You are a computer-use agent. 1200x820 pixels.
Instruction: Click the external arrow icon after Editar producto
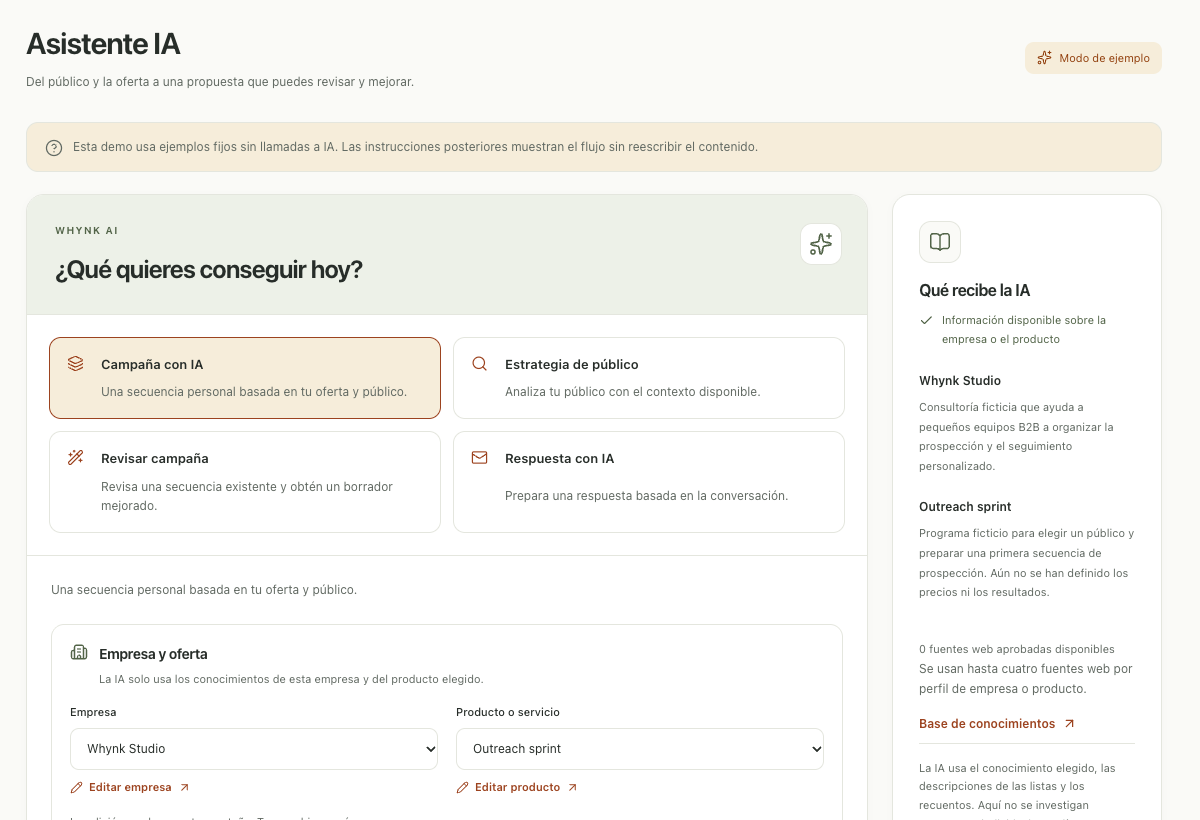tap(572, 787)
